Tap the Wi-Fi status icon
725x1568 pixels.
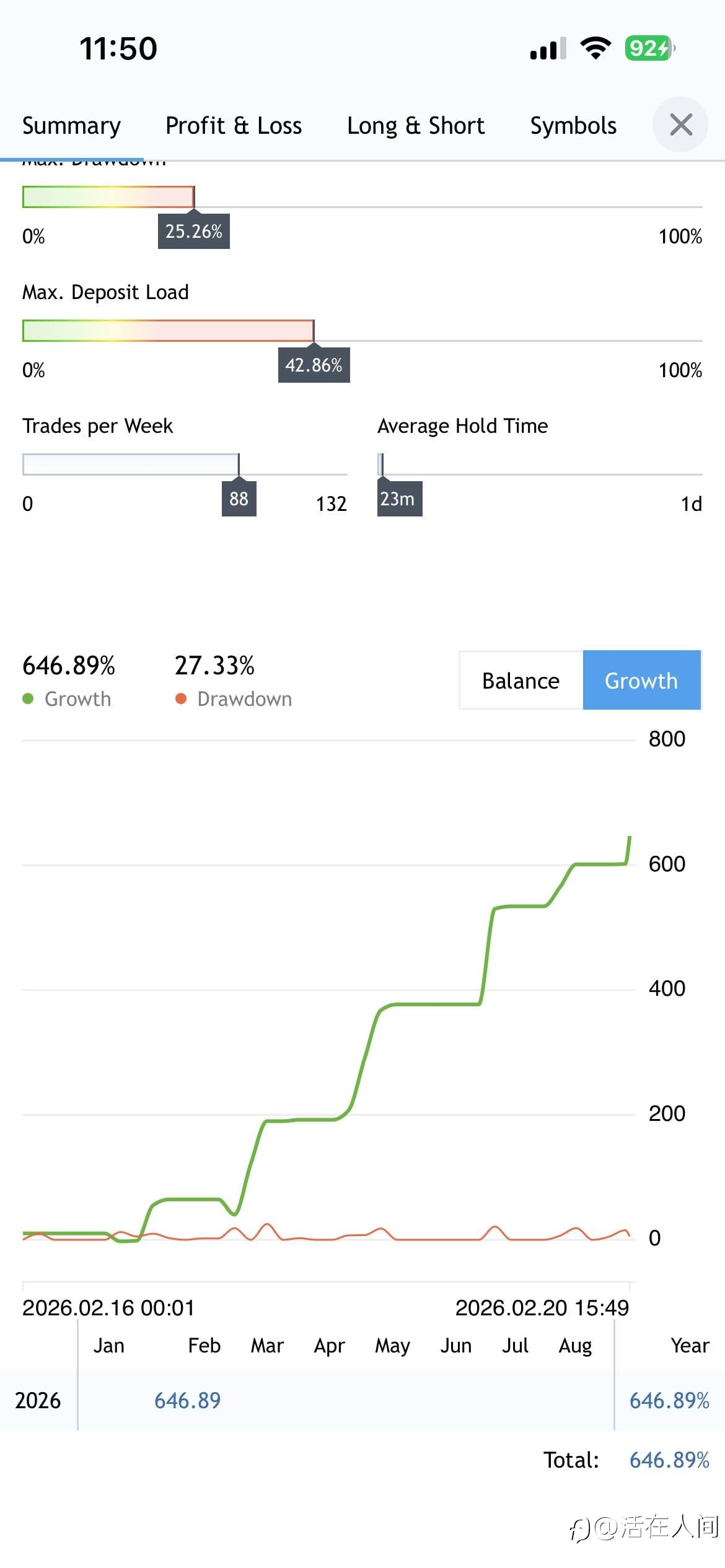(595, 48)
